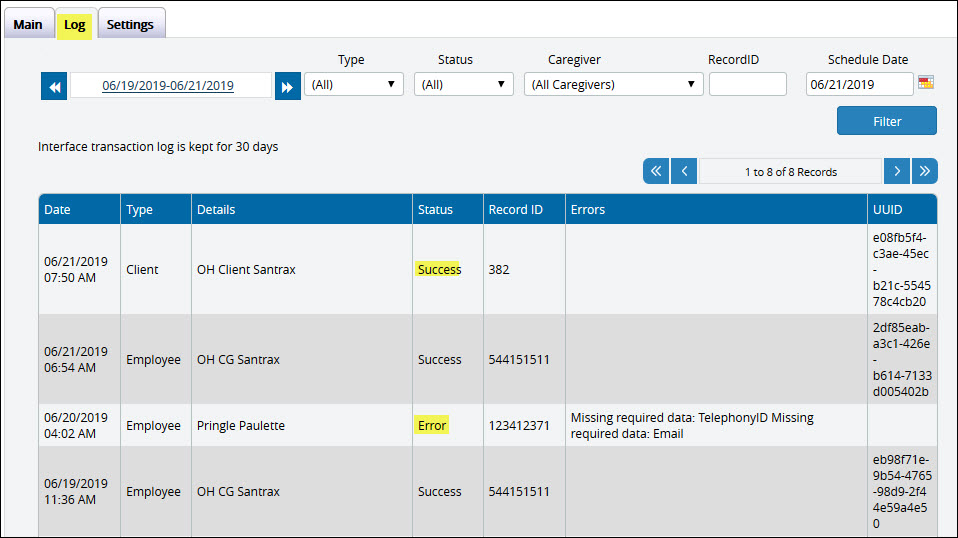This screenshot has height=538, width=958.
Task: Edit the Schedule Date field
Action: click(859, 84)
